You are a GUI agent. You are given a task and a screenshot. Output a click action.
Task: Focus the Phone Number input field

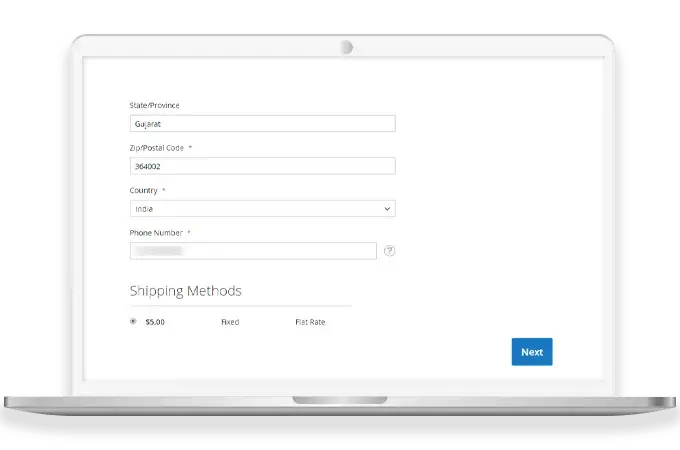253,251
